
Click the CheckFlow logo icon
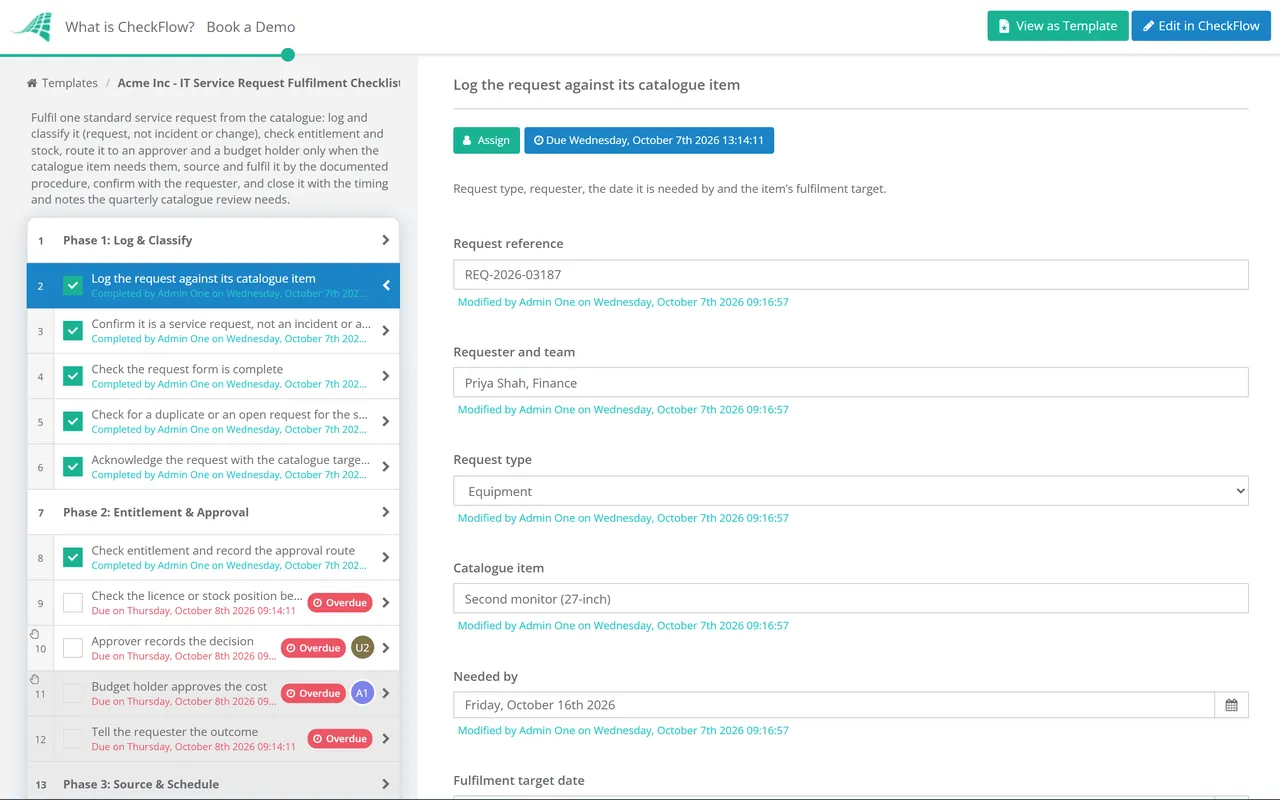pyautogui.click(x=31, y=27)
